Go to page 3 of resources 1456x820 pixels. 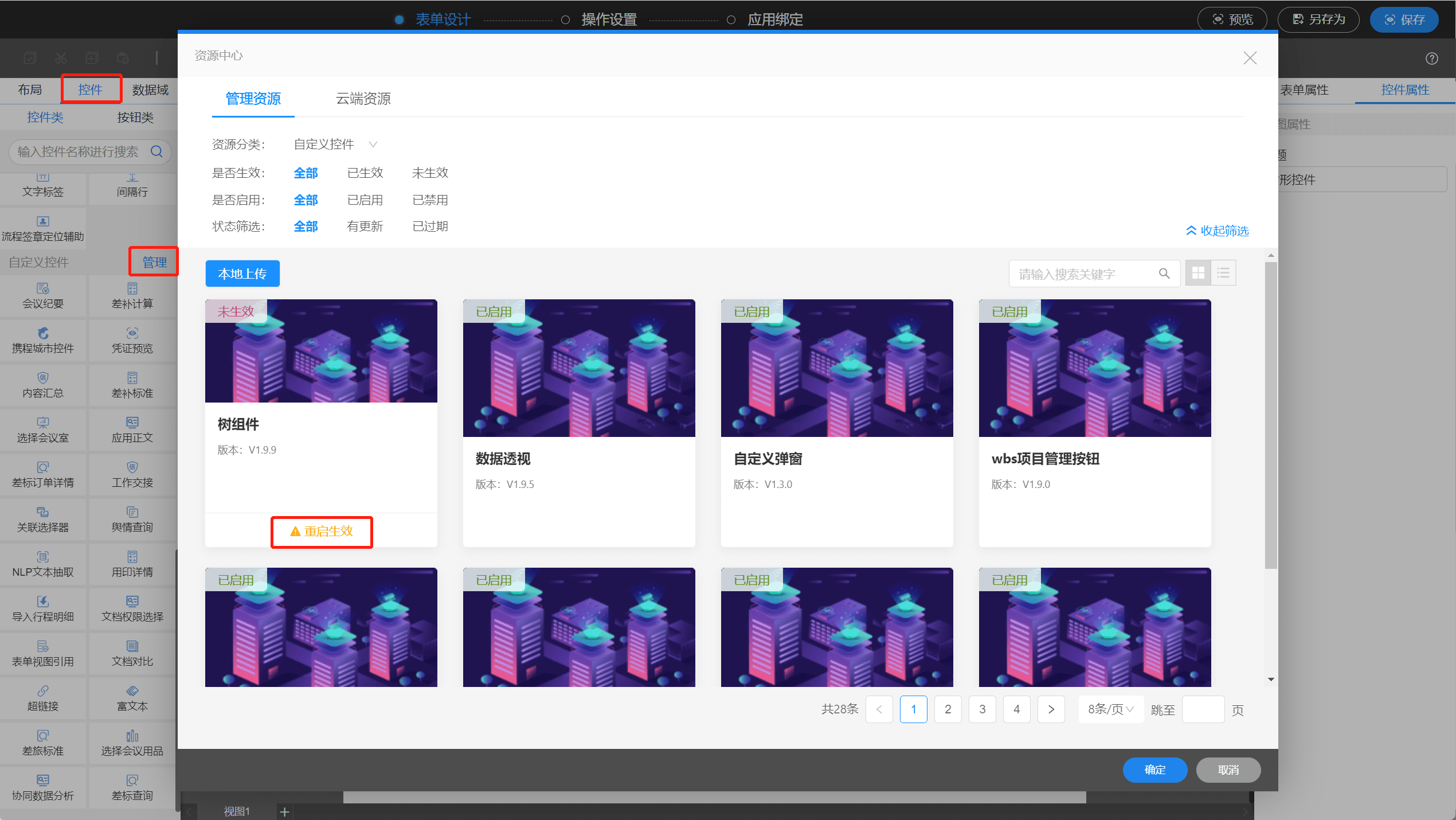(x=983, y=709)
